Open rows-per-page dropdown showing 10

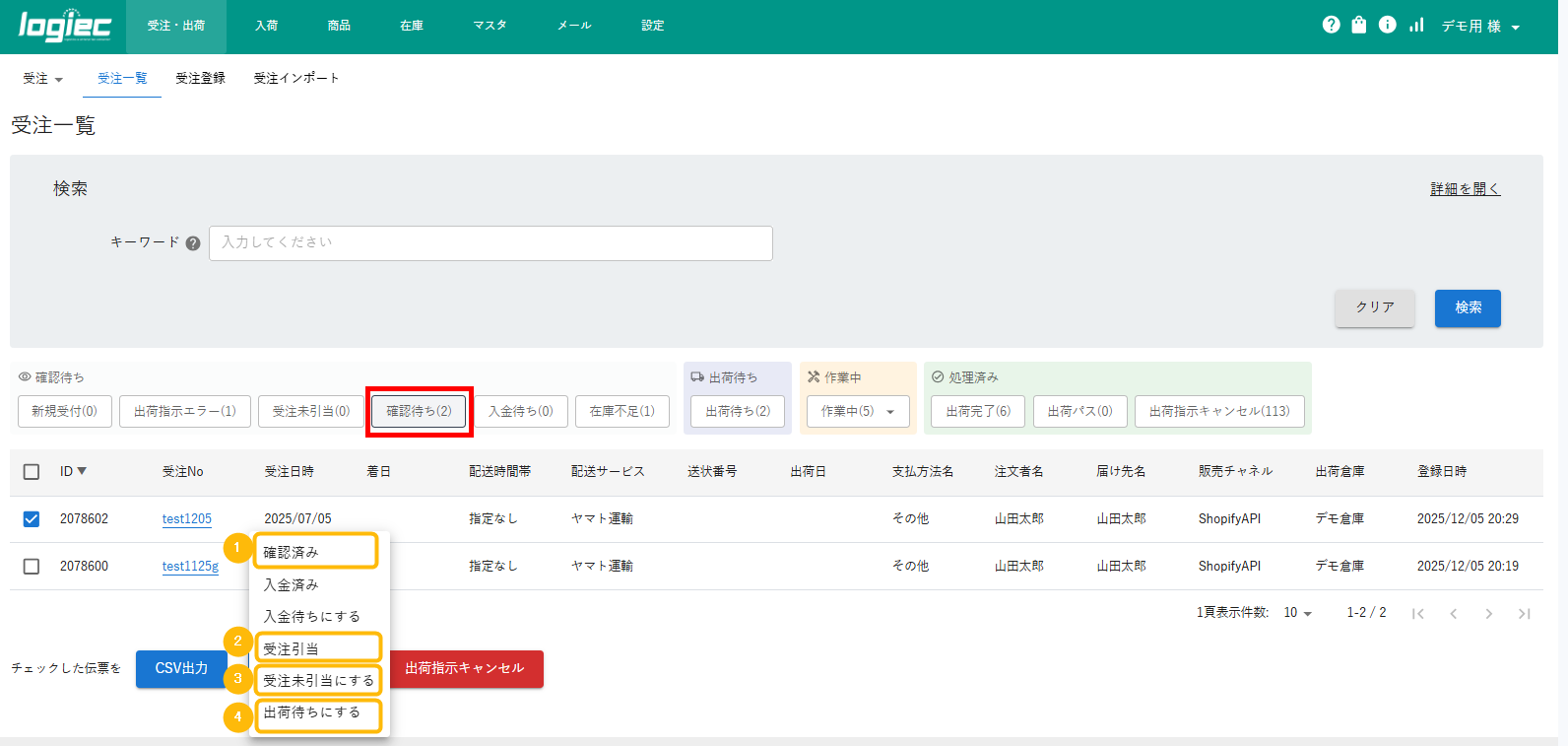1297,613
